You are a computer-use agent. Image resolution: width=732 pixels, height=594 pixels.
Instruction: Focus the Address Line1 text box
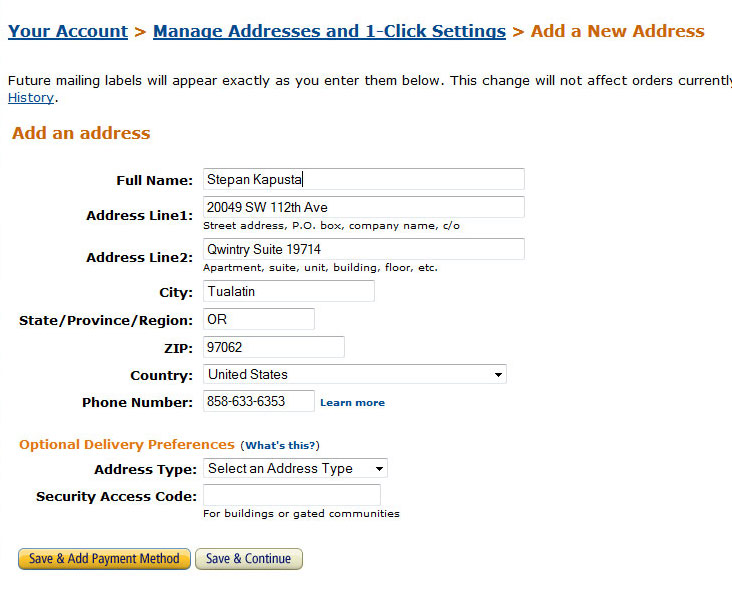tap(363, 207)
